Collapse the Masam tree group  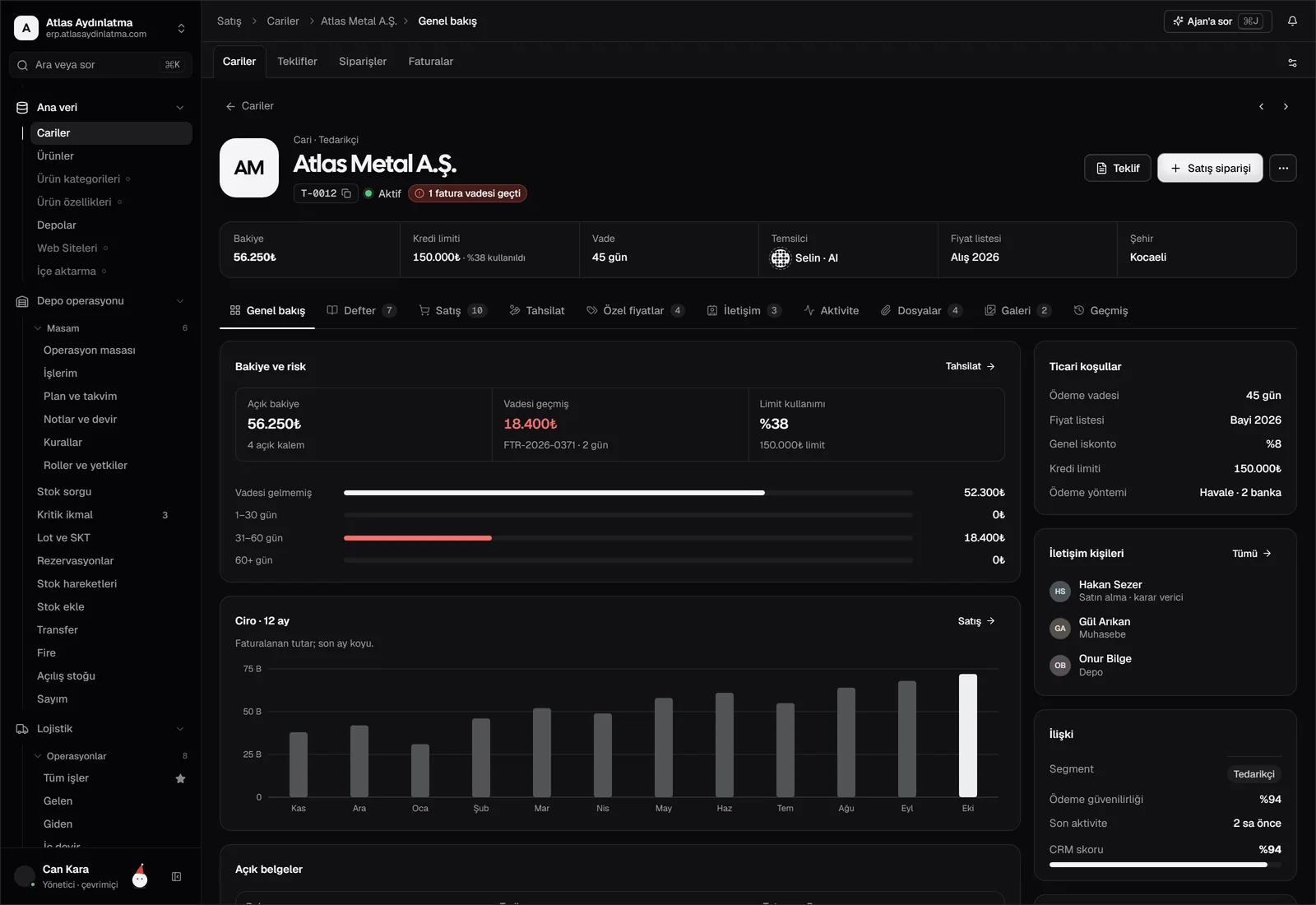[38, 328]
